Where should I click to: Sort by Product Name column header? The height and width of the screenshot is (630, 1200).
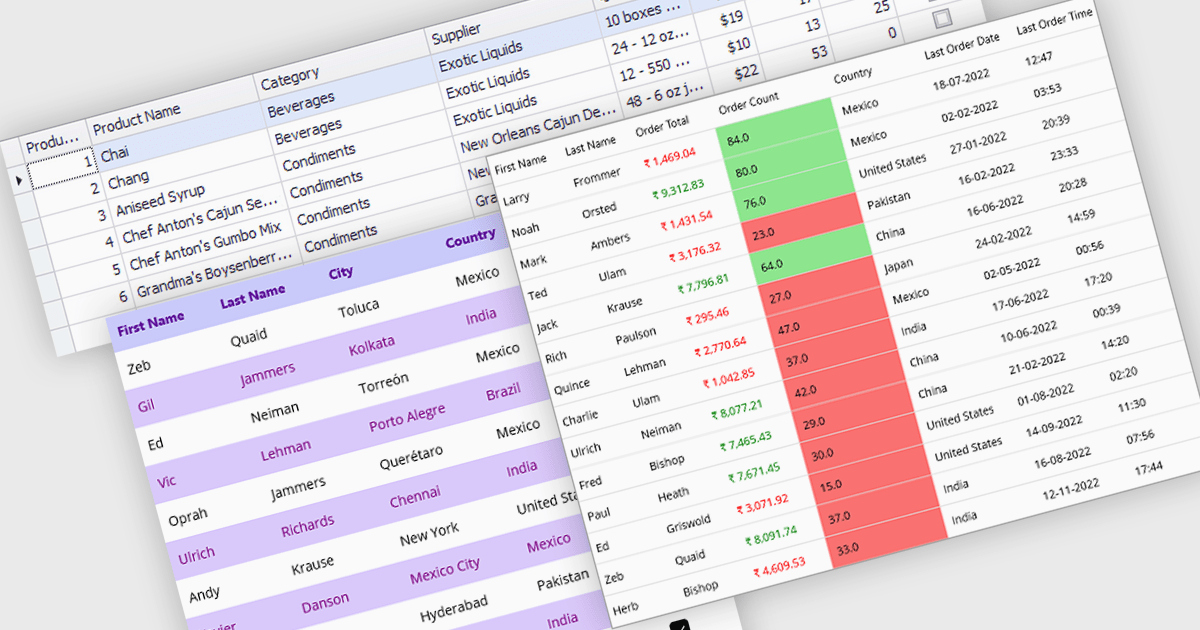click(139, 115)
